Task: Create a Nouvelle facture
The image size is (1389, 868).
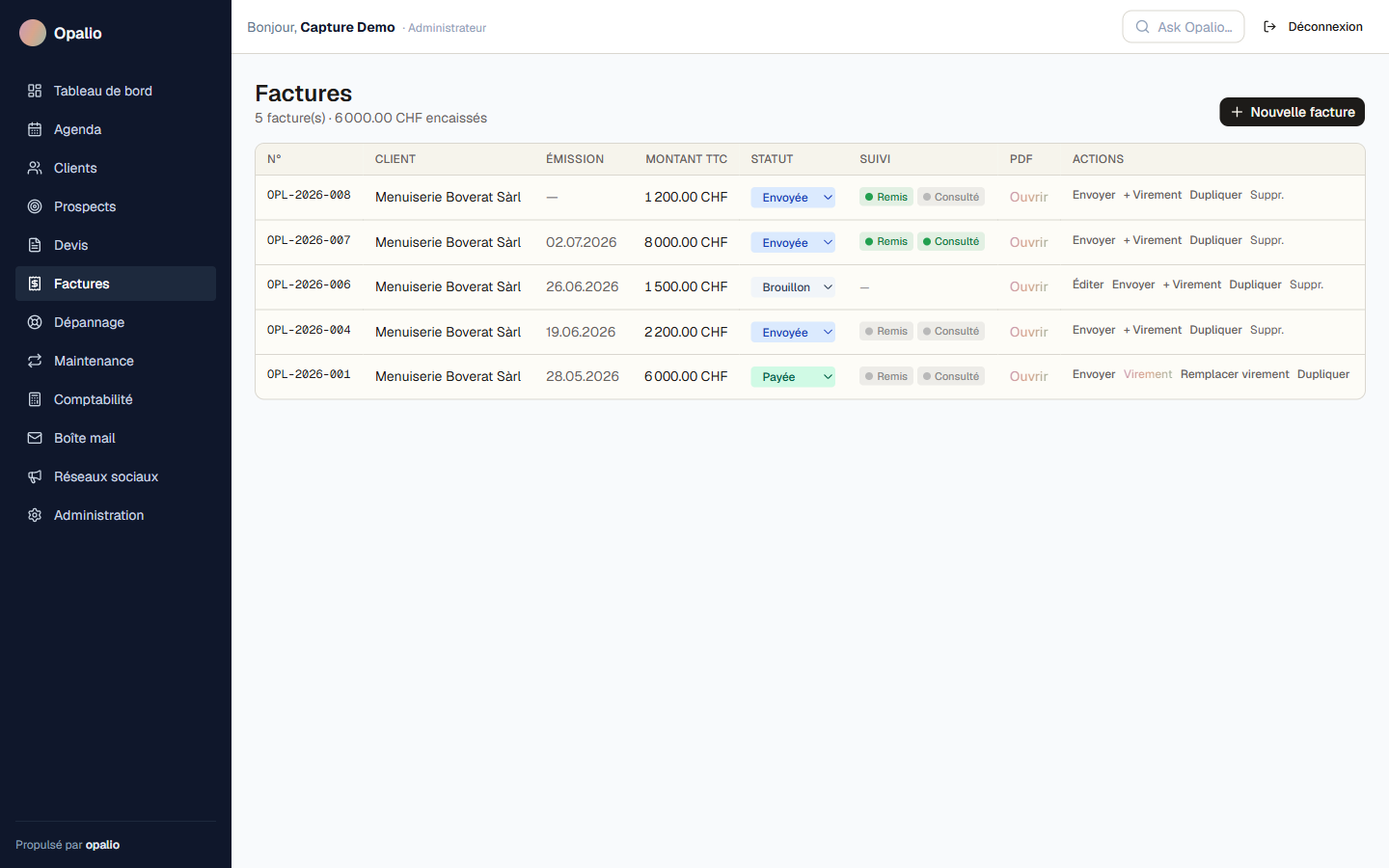Action: [x=1292, y=112]
